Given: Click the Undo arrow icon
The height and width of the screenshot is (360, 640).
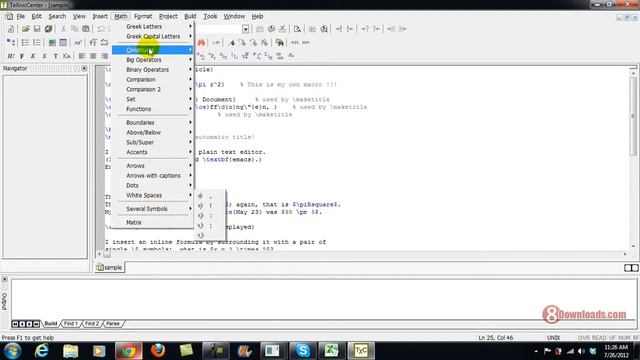Looking at the screenshot, I should point(100,29).
